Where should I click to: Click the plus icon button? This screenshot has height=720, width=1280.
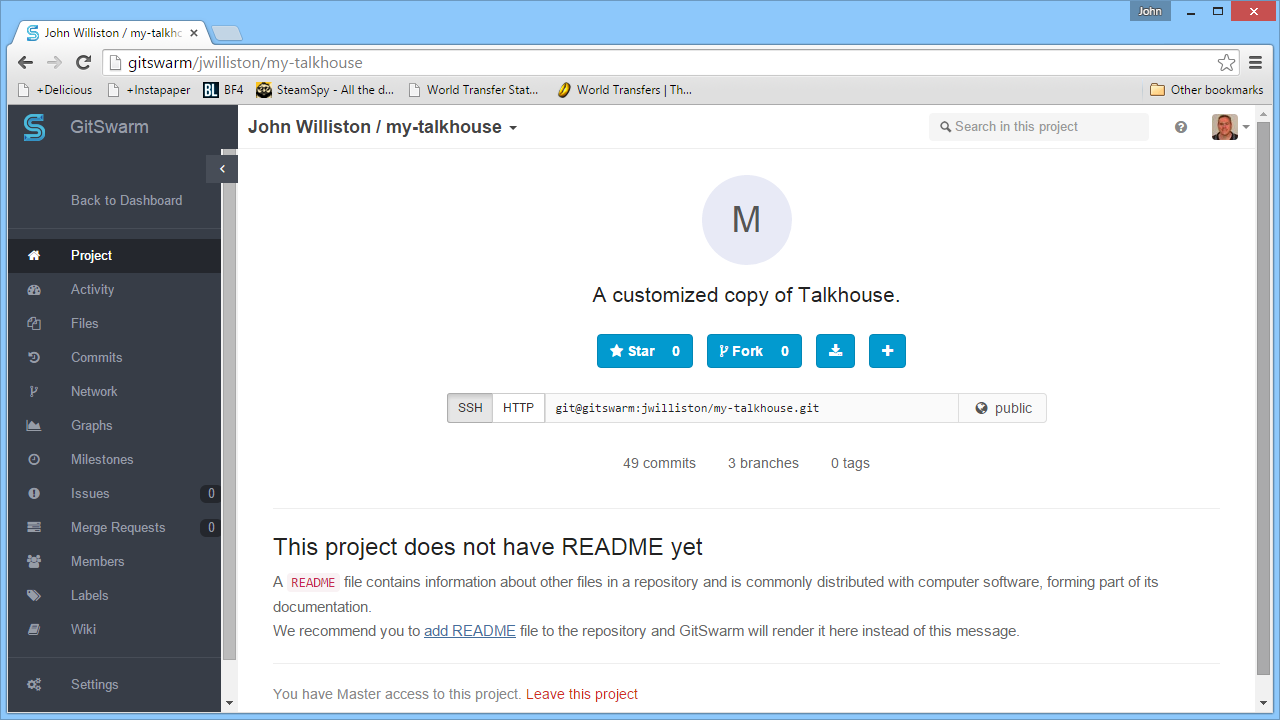pos(887,351)
